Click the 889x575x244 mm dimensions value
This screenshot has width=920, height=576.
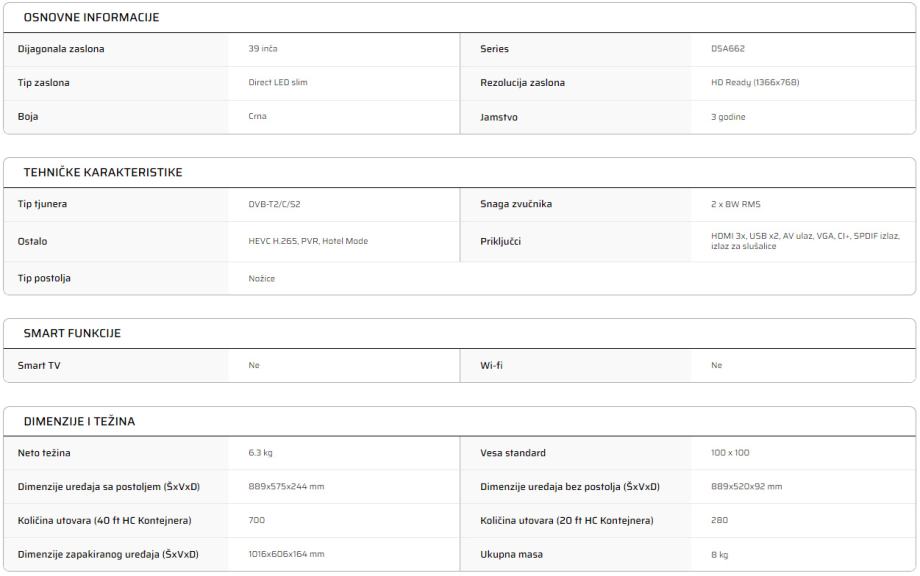pyautogui.click(x=286, y=487)
